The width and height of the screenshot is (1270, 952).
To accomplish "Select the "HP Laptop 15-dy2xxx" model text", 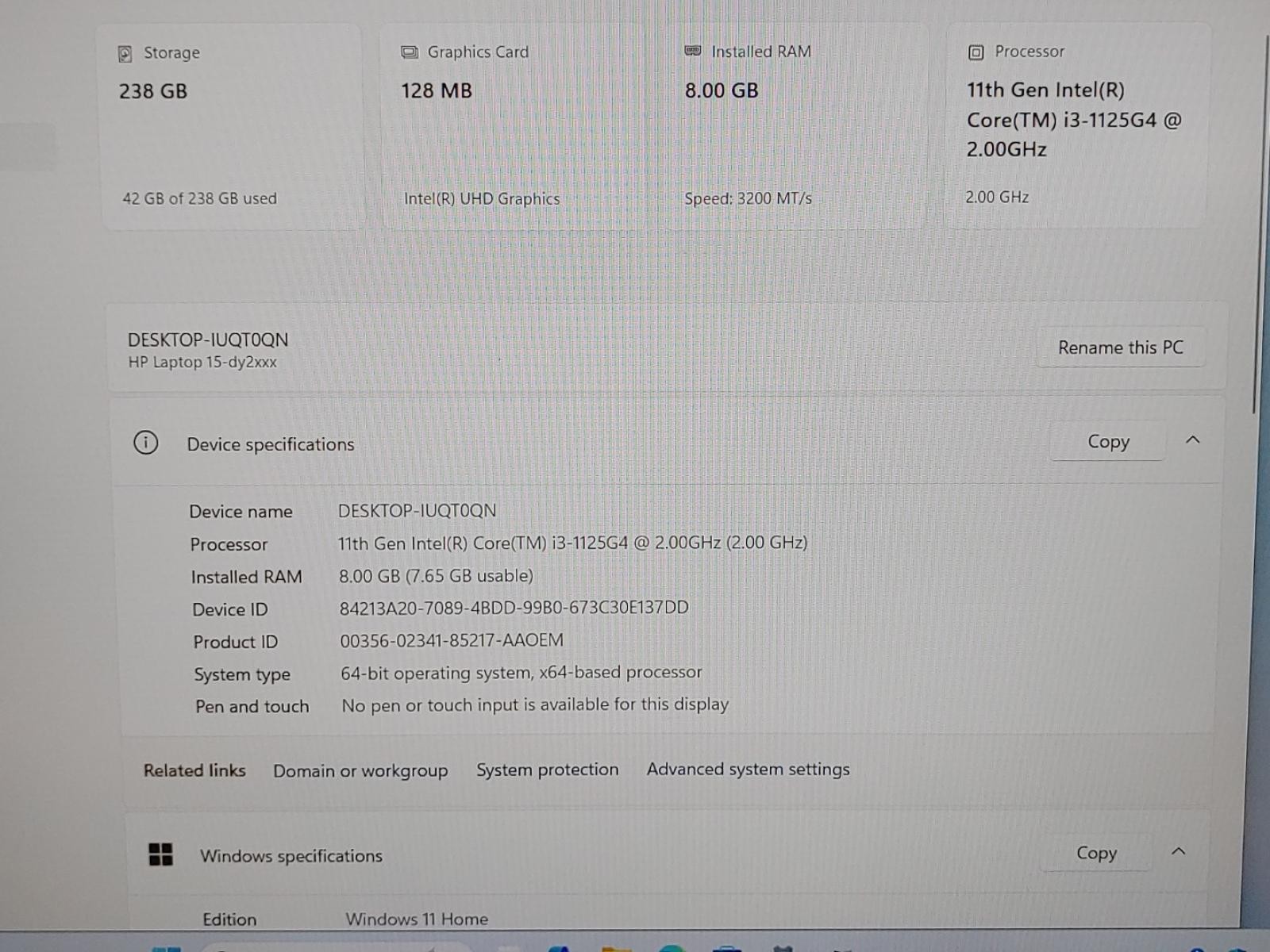I will click(x=202, y=362).
